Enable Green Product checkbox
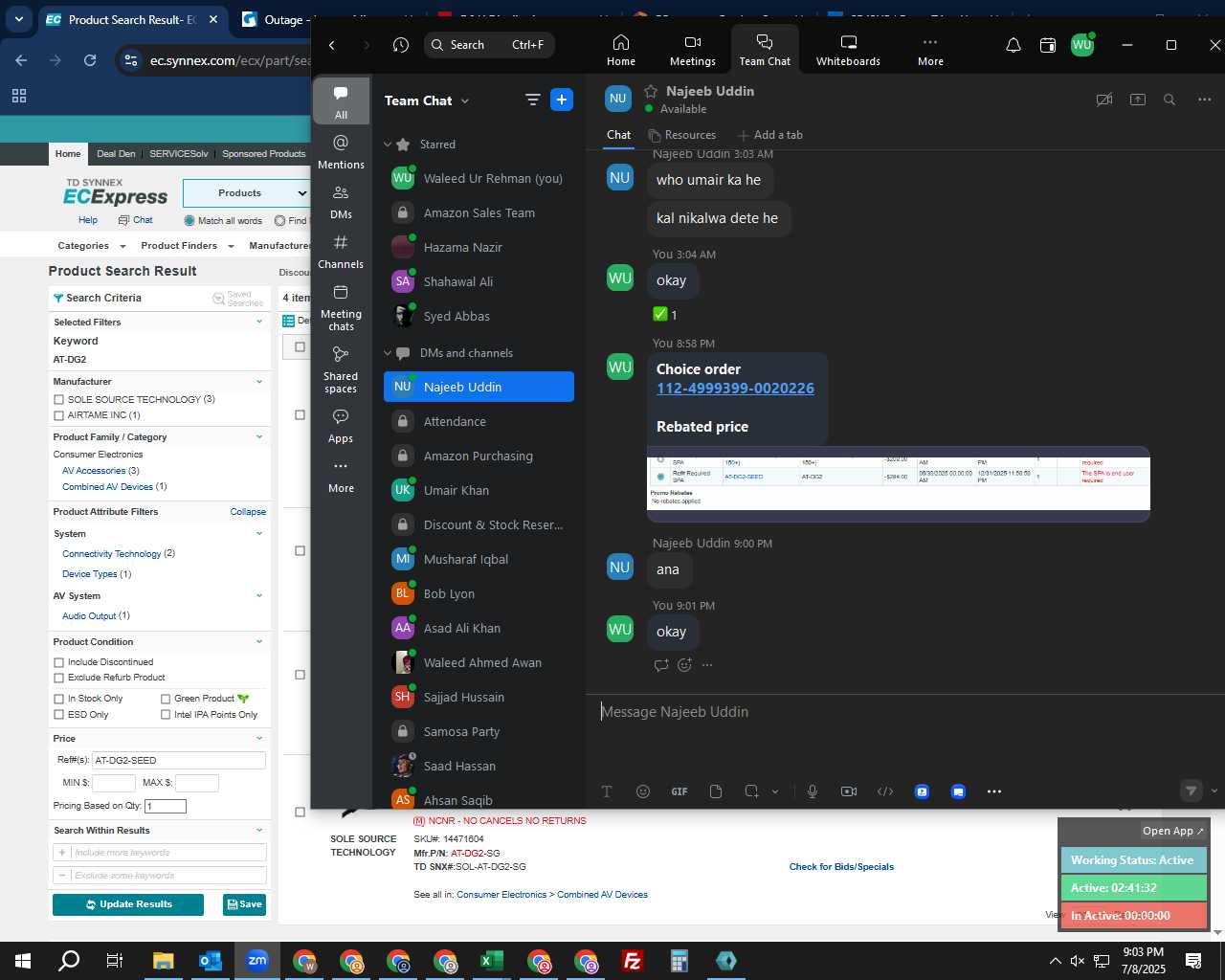 point(166,699)
